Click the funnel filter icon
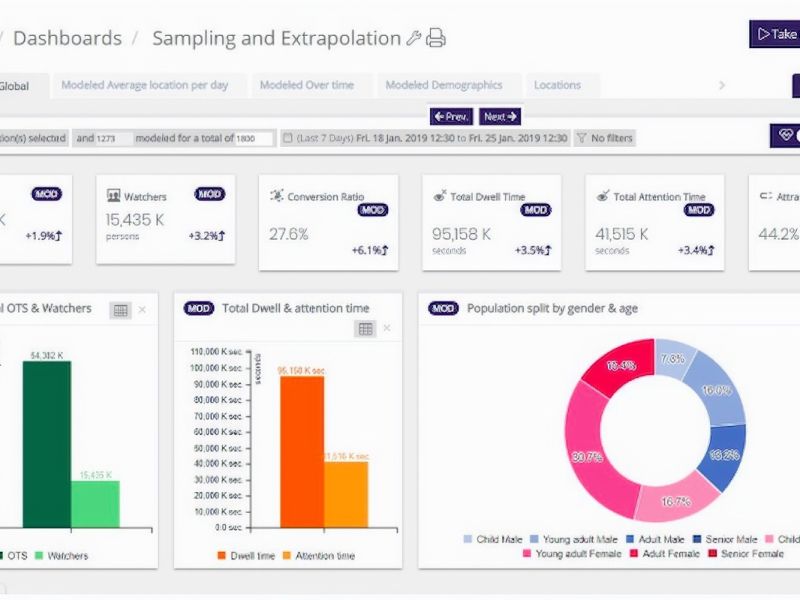The image size is (800, 600). [x=581, y=138]
